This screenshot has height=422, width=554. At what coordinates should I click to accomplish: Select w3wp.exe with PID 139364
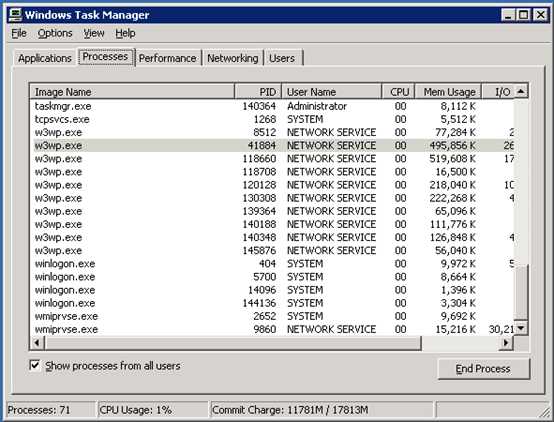tap(272, 211)
